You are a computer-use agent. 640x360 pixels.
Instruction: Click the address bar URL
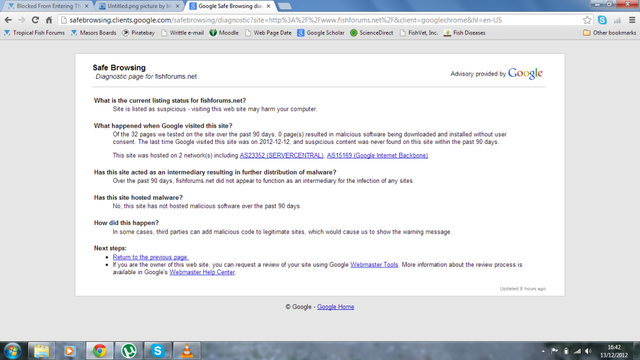tap(285, 20)
